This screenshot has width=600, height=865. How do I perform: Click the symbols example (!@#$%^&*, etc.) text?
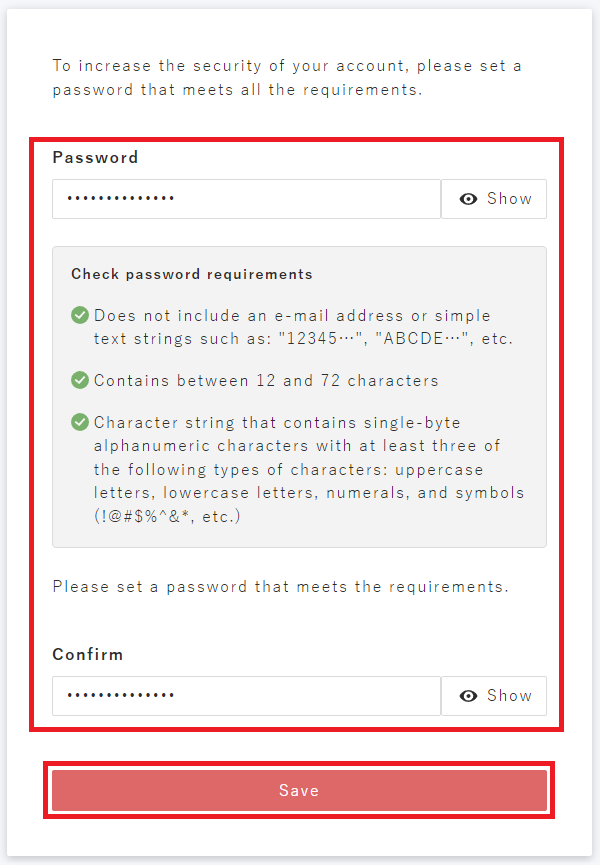pyautogui.click(x=152, y=517)
